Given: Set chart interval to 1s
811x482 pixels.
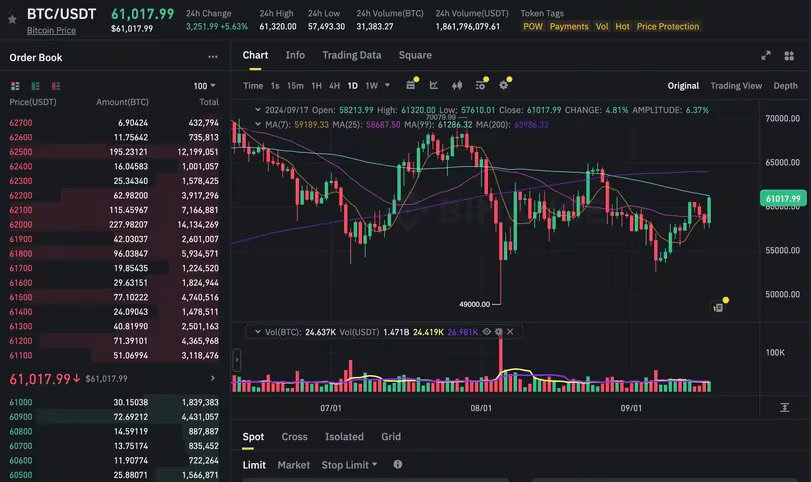Looking at the screenshot, I should [275, 86].
